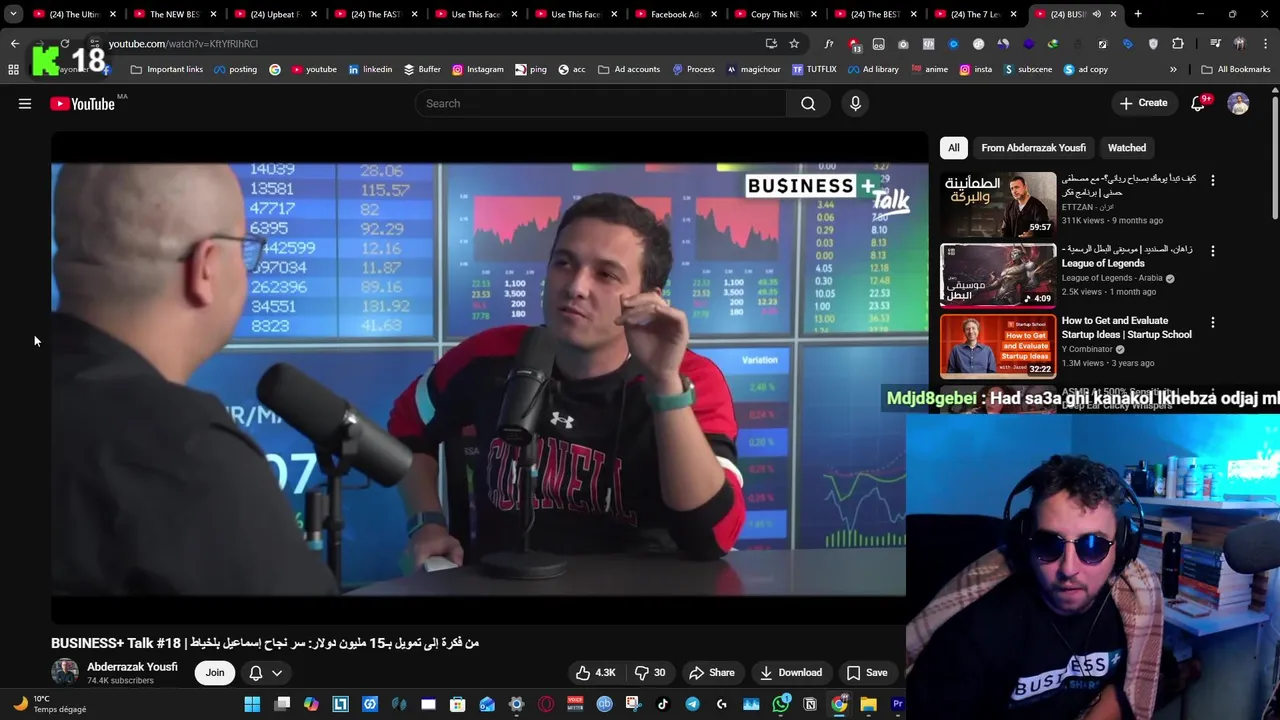Open the linkedin bookmark
This screenshot has height=720, width=1280.
pyautogui.click(x=370, y=69)
